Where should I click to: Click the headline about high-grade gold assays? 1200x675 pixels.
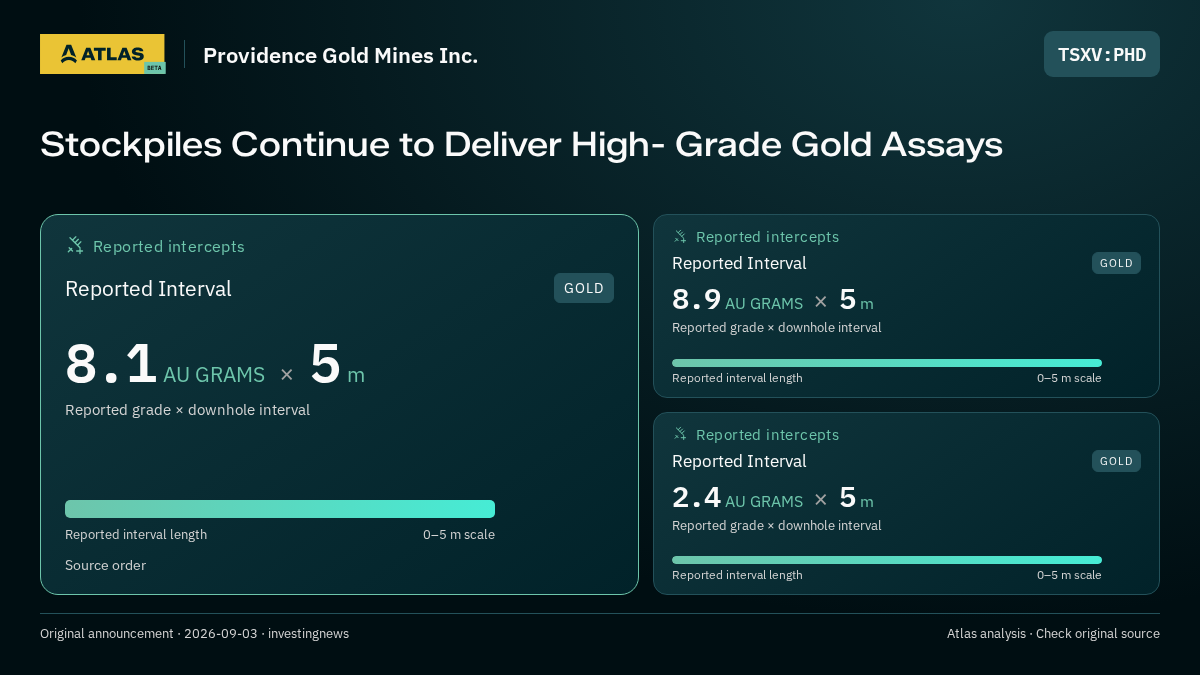[x=521, y=144]
